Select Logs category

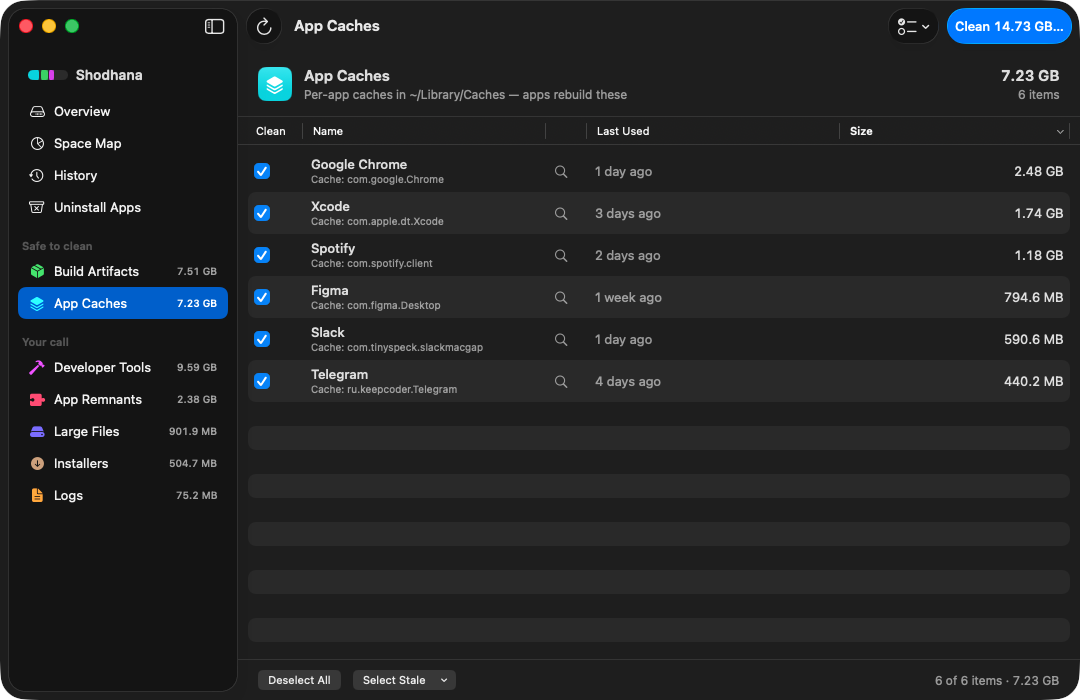[123, 495]
